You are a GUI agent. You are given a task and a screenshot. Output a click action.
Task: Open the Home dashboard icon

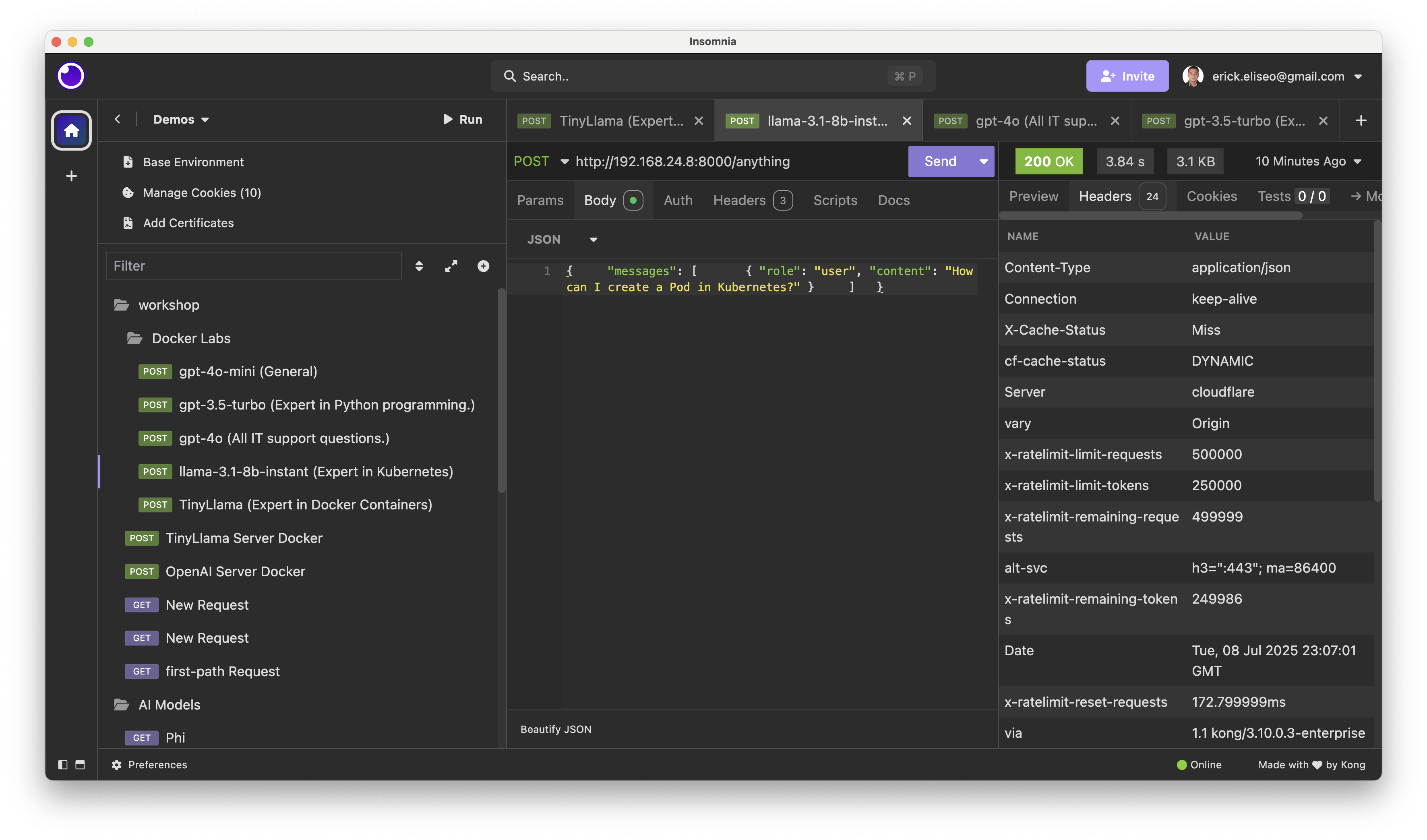point(71,130)
